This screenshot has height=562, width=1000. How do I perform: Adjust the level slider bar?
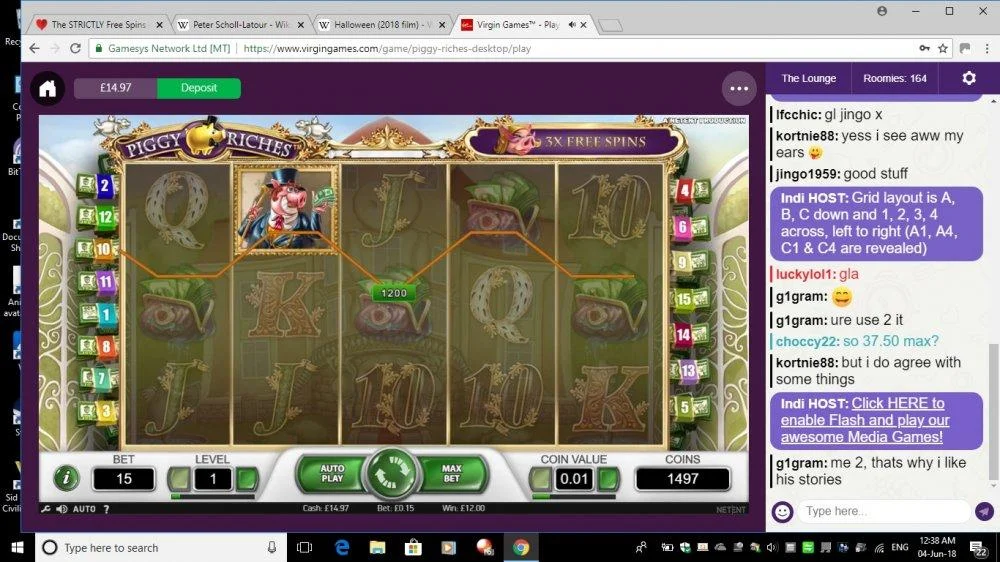click(x=213, y=496)
